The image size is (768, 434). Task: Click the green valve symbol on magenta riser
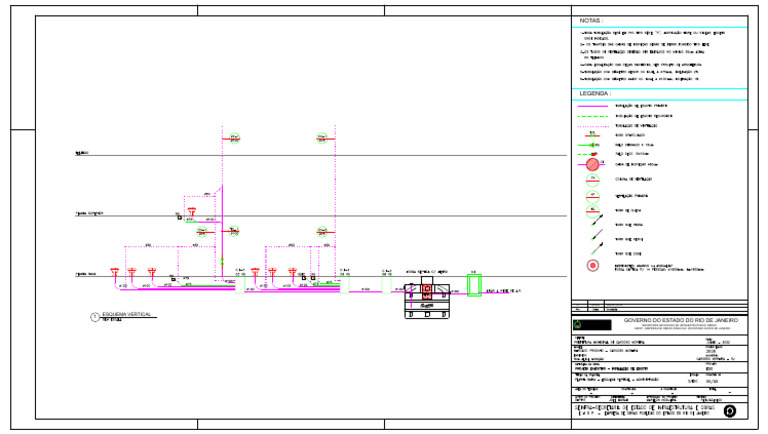222,262
